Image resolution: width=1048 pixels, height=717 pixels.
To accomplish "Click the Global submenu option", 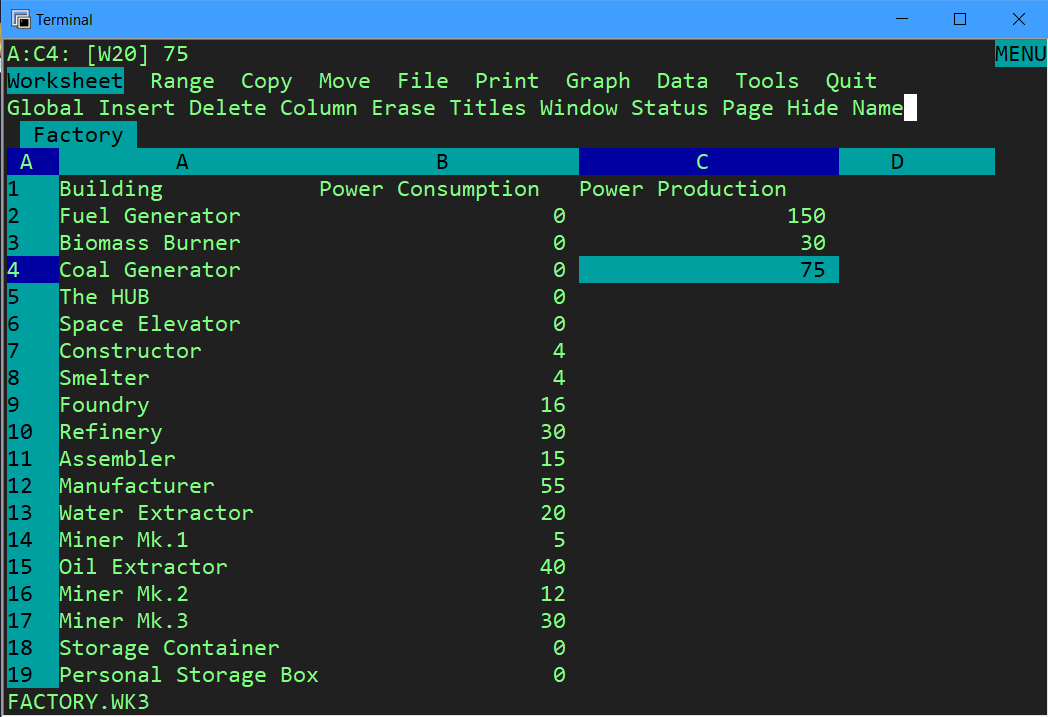I will [x=45, y=108].
